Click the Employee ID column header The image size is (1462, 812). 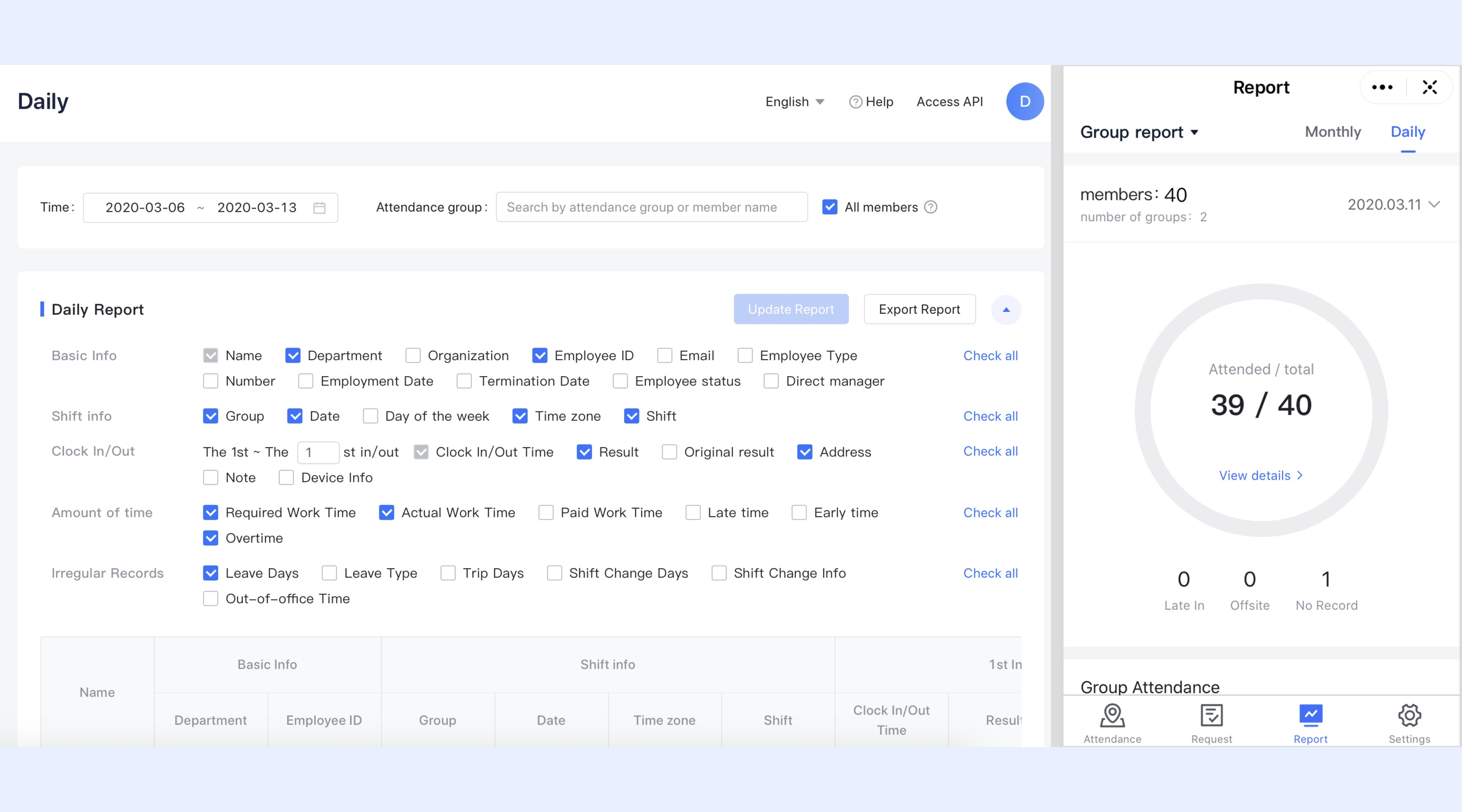(324, 720)
